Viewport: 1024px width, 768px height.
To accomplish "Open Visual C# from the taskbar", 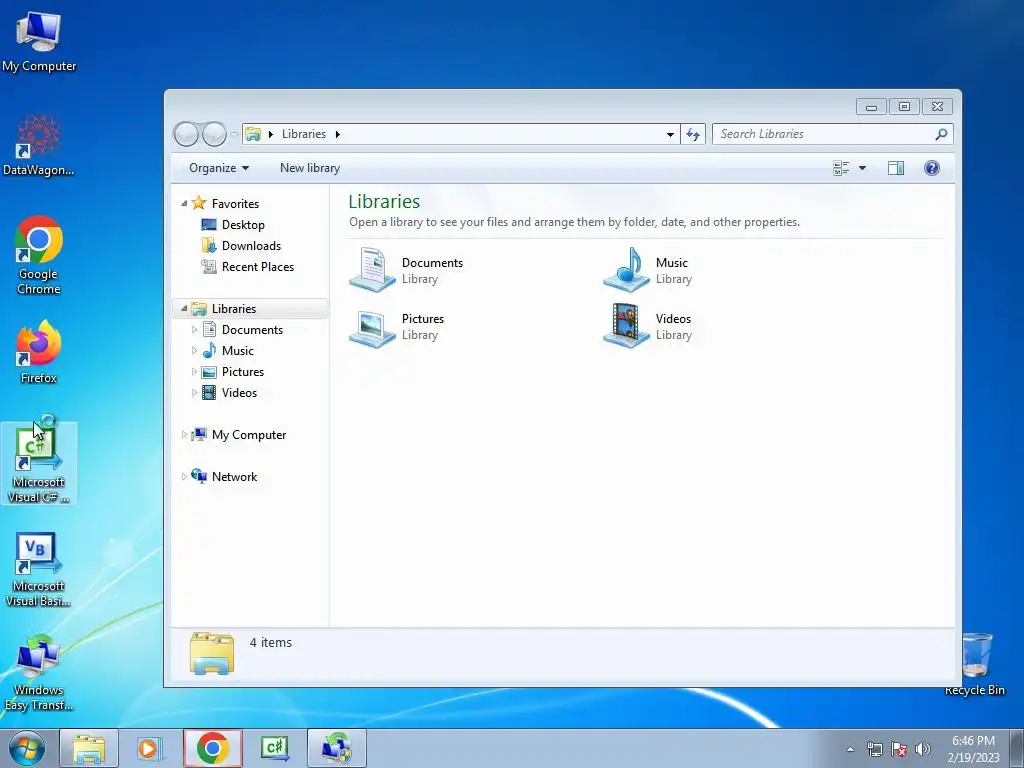I will click(x=274, y=748).
